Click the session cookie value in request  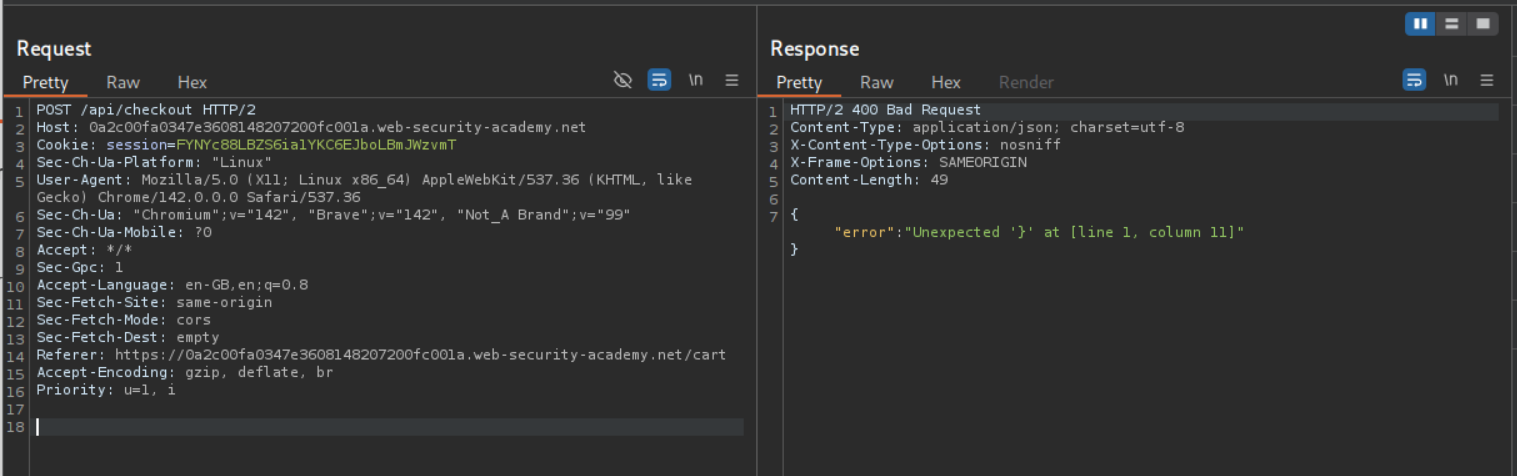tap(316, 145)
